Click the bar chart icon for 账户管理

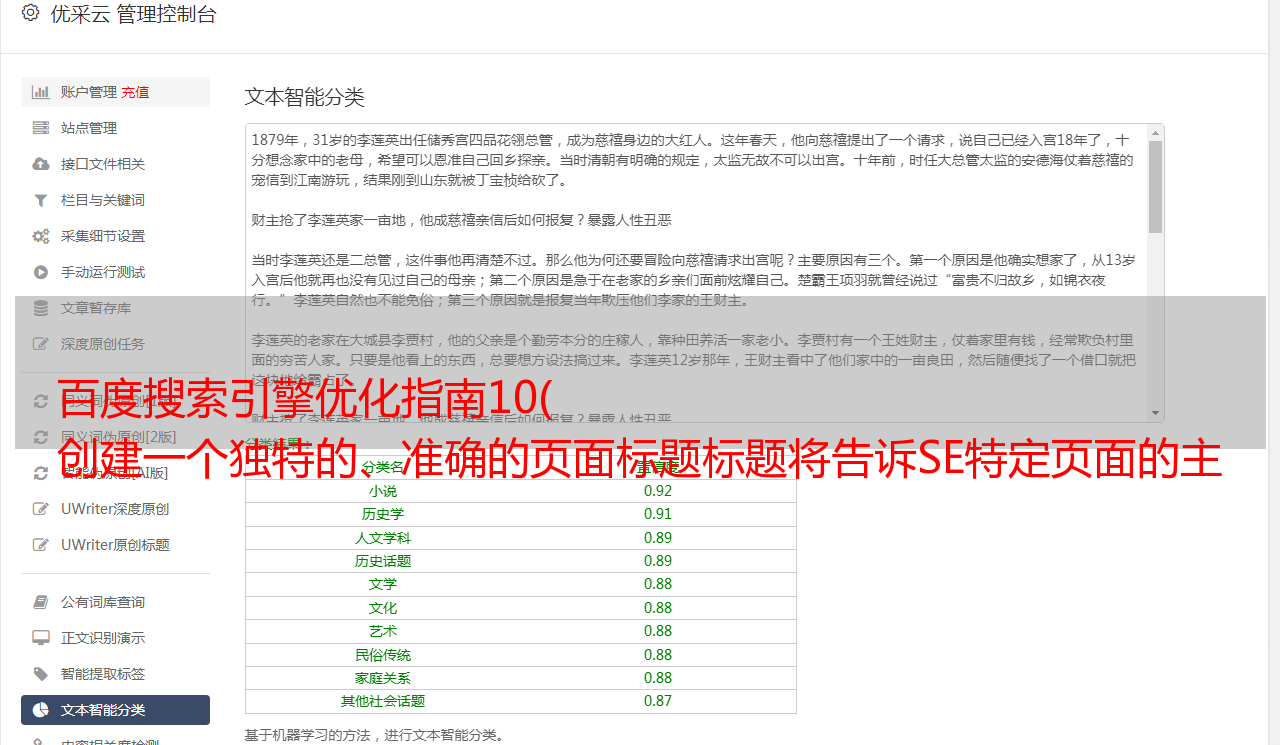coord(40,92)
